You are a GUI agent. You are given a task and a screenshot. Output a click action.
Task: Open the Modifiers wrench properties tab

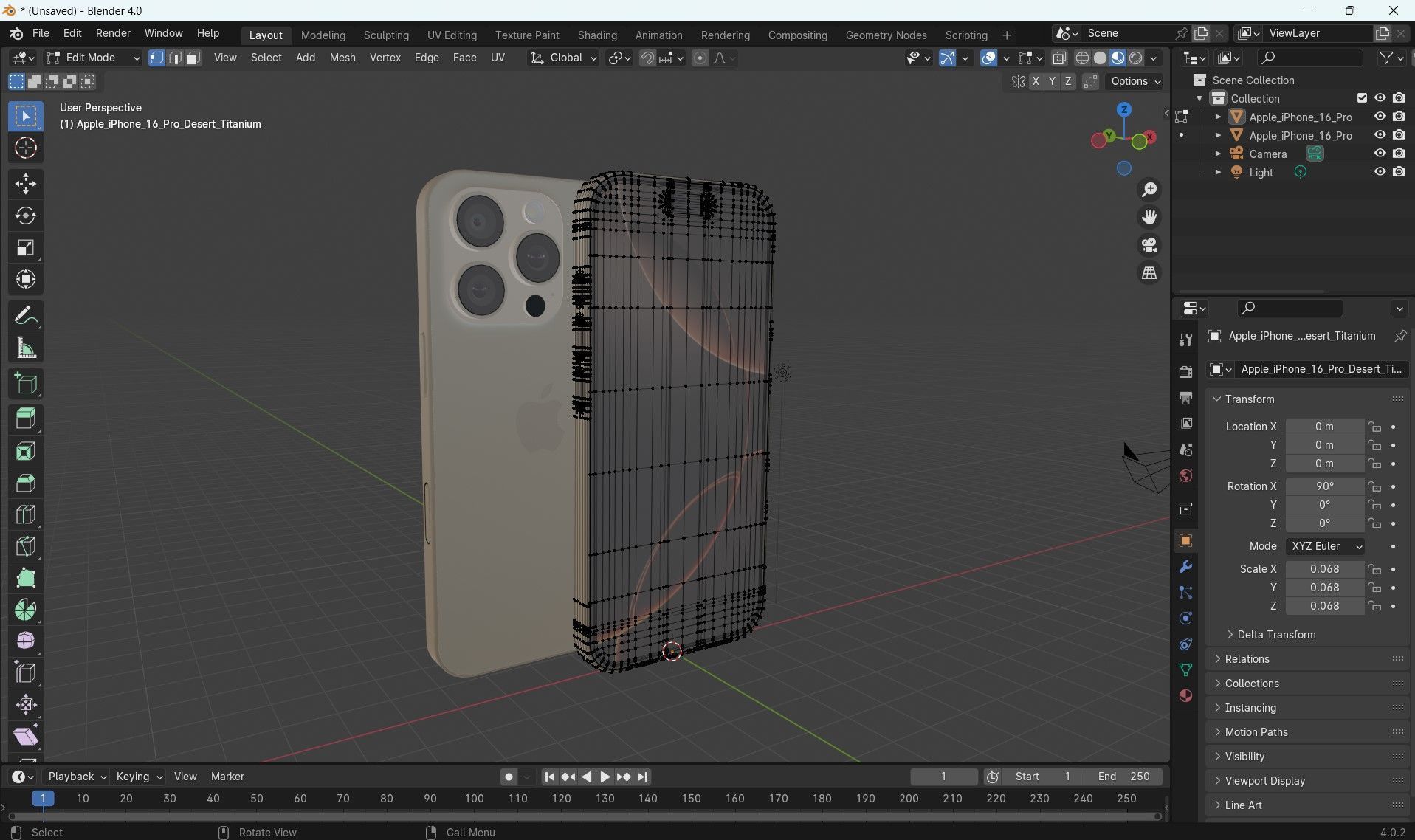(1185, 567)
